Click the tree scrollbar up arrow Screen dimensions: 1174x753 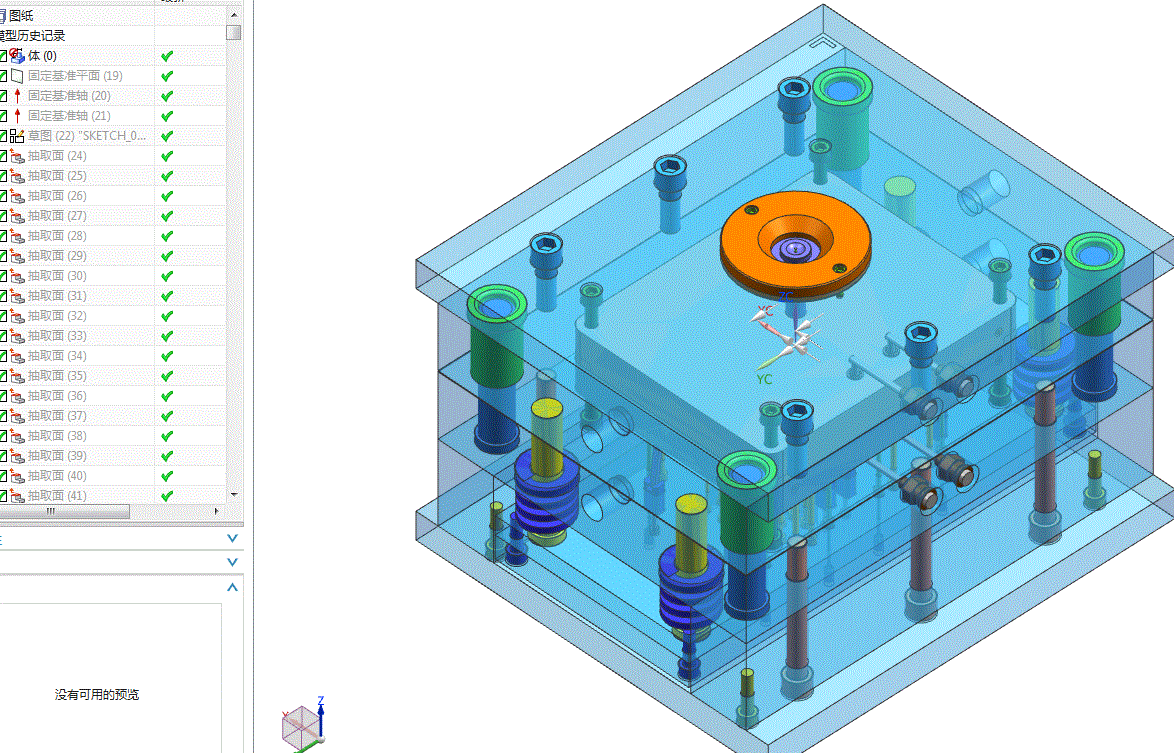point(234,15)
